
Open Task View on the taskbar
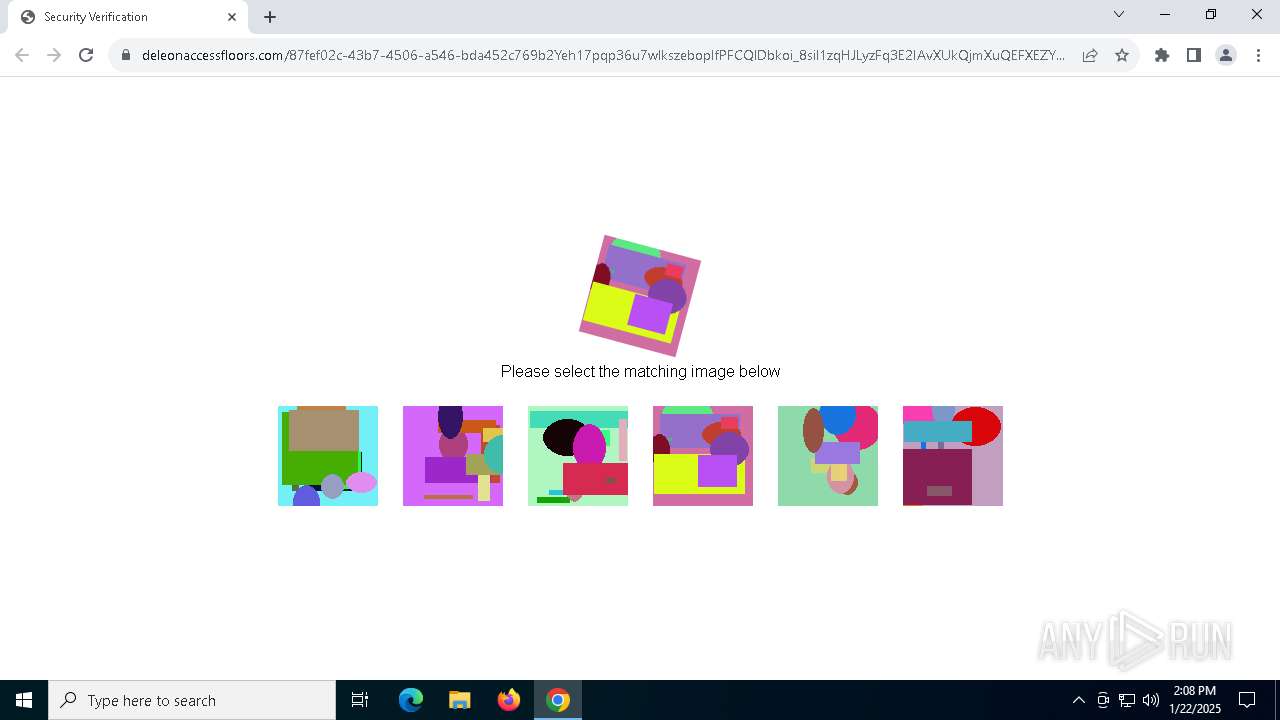click(360, 700)
